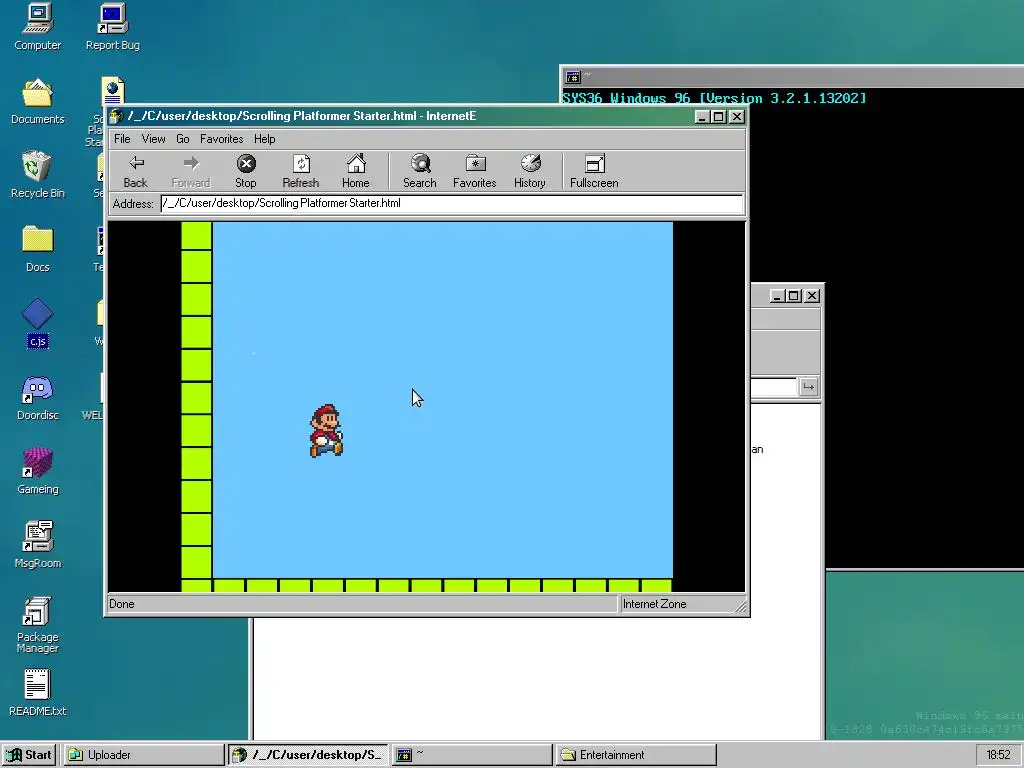This screenshot has height=768, width=1024.
Task: Click the Mario character sprite
Action: pos(326,431)
